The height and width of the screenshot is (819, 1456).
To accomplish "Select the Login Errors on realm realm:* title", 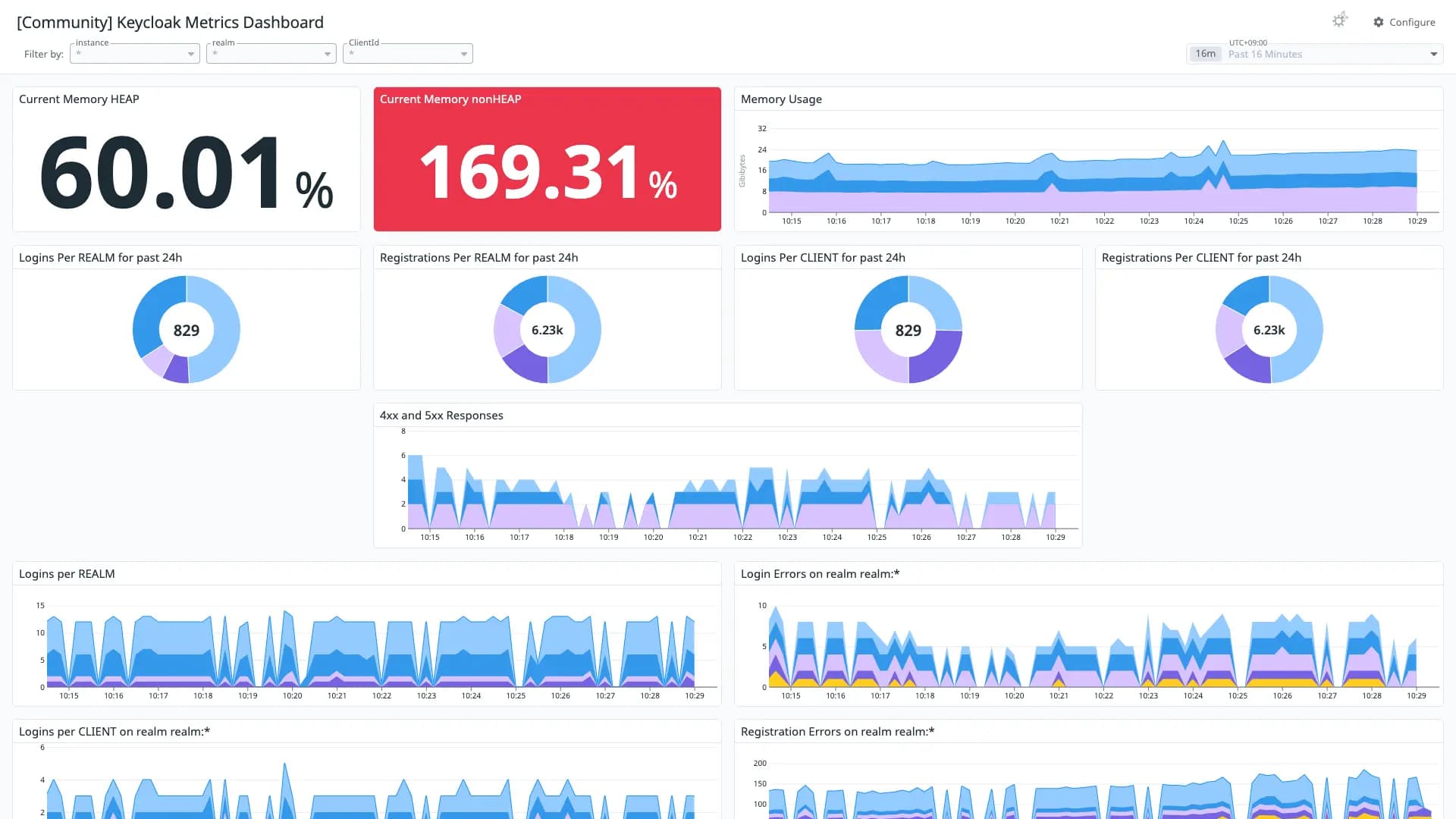I will coord(820,574).
